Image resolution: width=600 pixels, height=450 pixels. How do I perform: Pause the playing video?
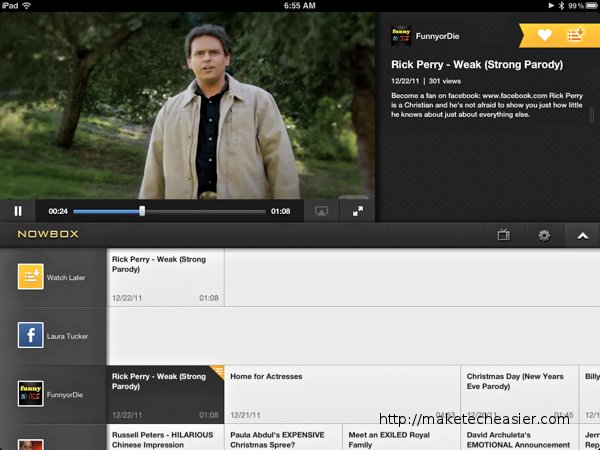click(18, 211)
